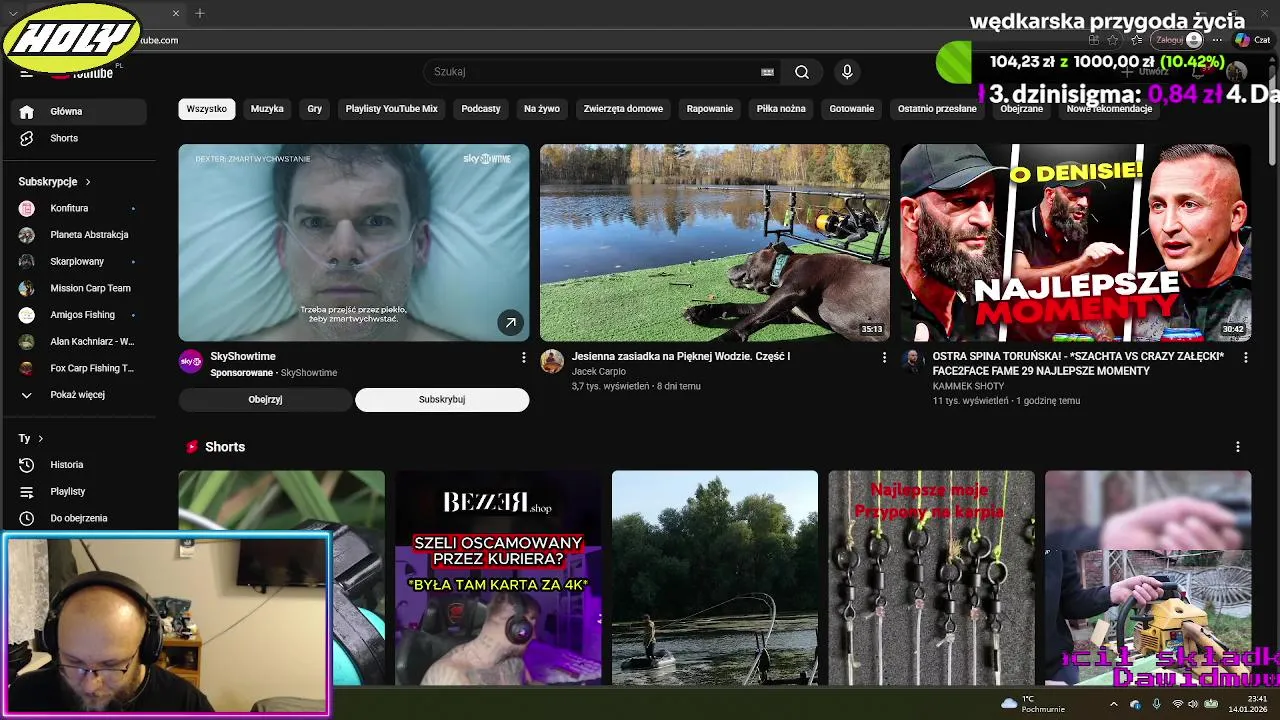Select the Piłka nożna filter chip
This screenshot has width=1280, height=720.
coord(781,109)
